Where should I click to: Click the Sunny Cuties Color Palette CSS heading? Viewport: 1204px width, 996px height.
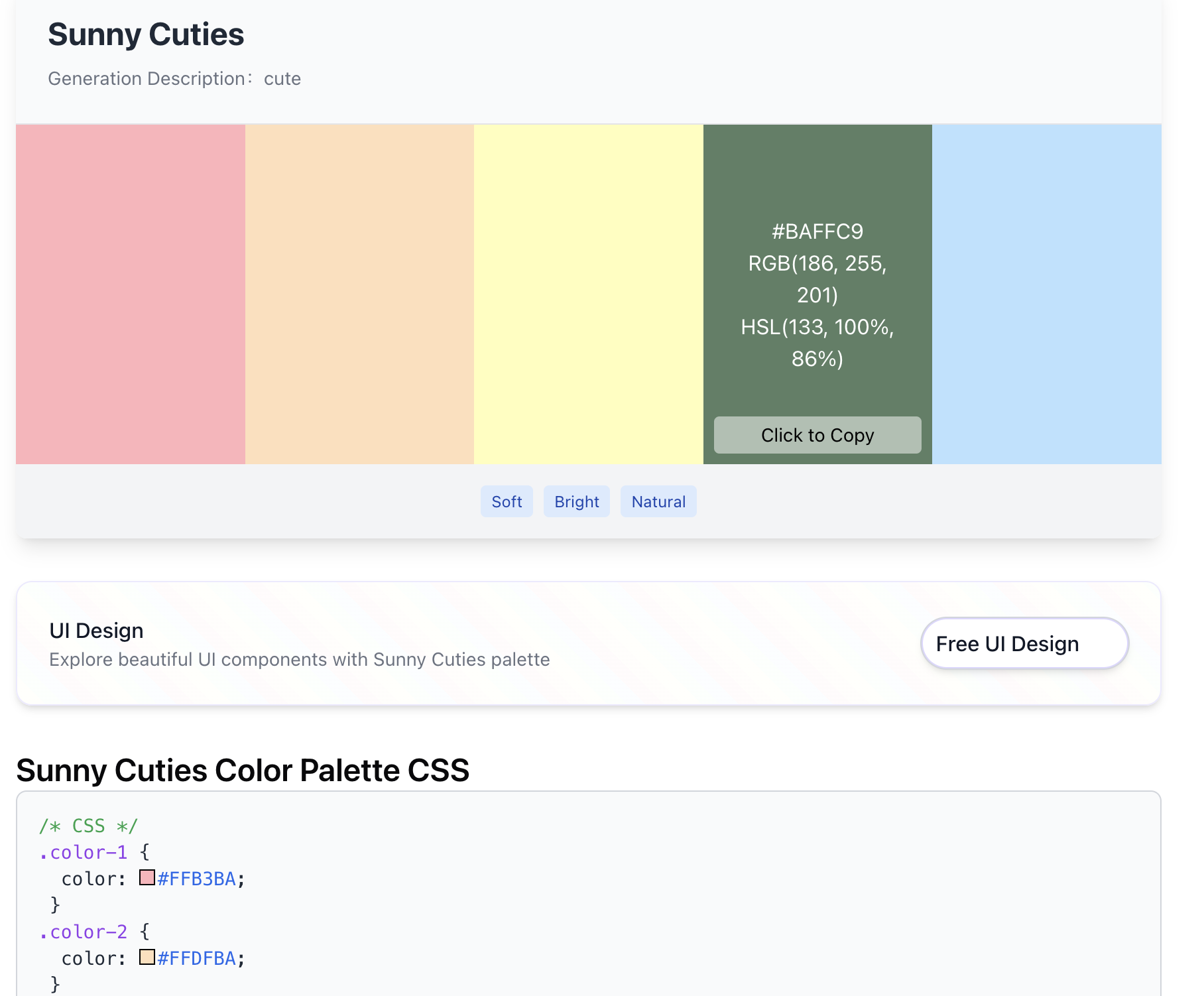point(243,770)
